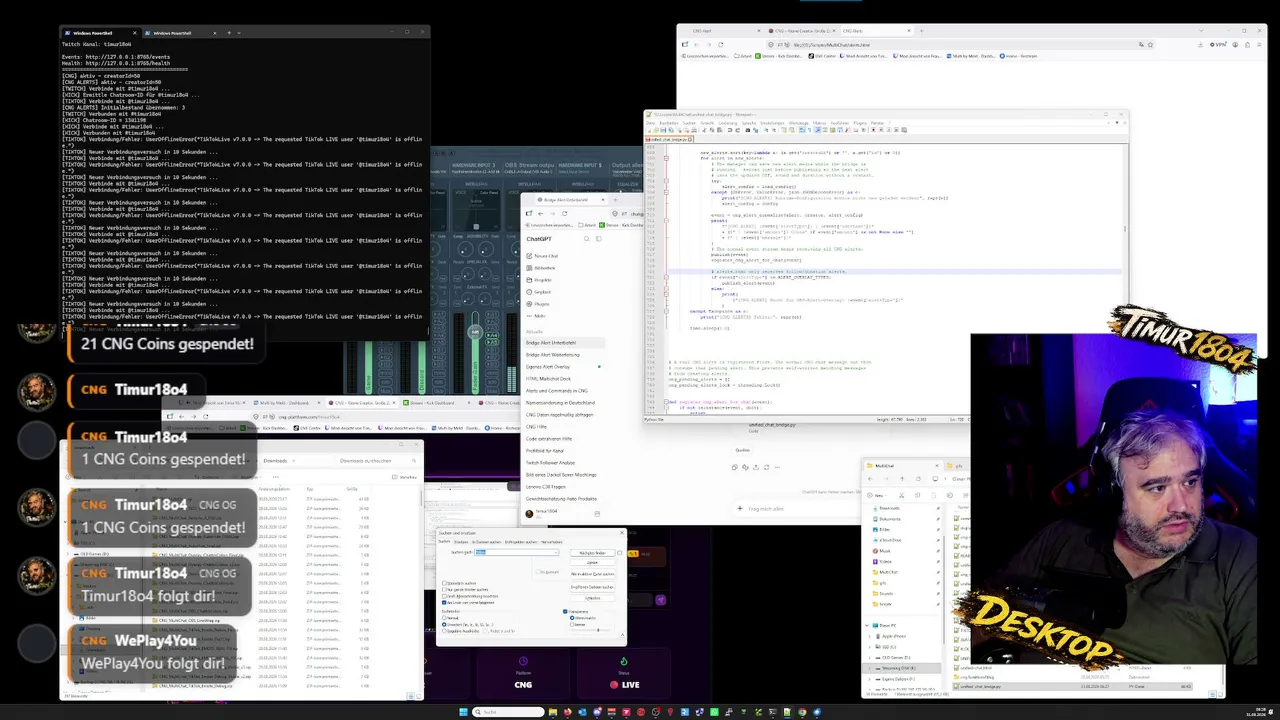
Task: Start a Neuer Chat in ChatGPT
Action: (544, 256)
